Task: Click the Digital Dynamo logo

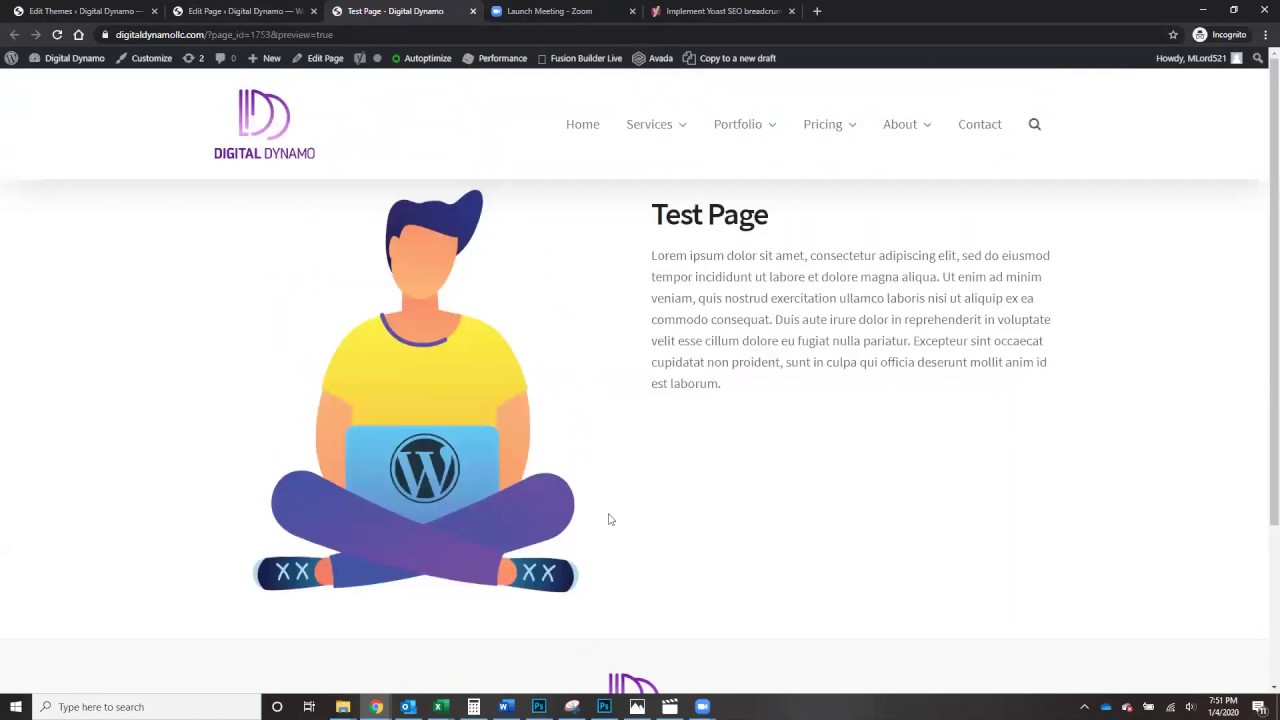Action: pyautogui.click(x=264, y=124)
